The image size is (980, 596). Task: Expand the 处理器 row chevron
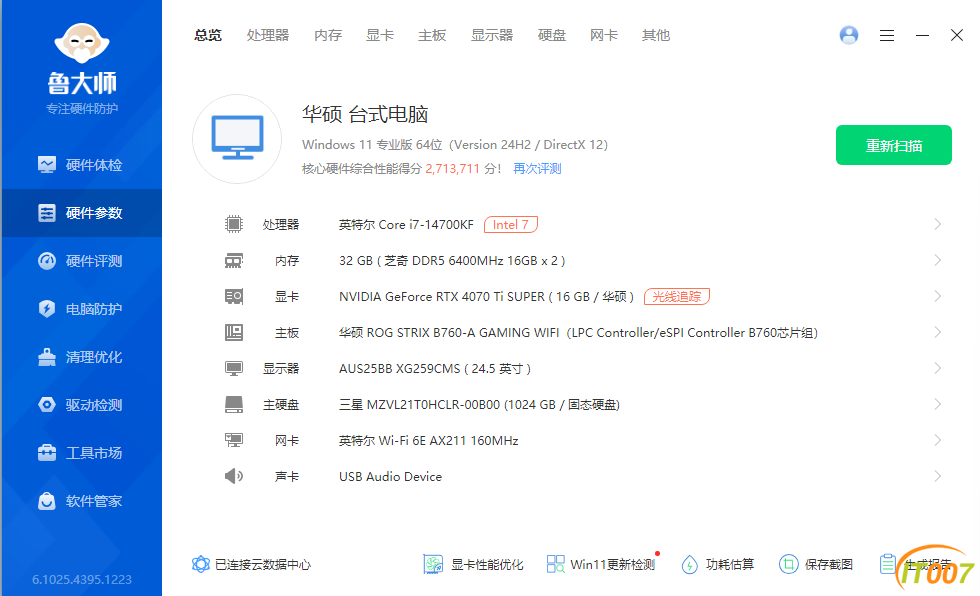pos(938,224)
